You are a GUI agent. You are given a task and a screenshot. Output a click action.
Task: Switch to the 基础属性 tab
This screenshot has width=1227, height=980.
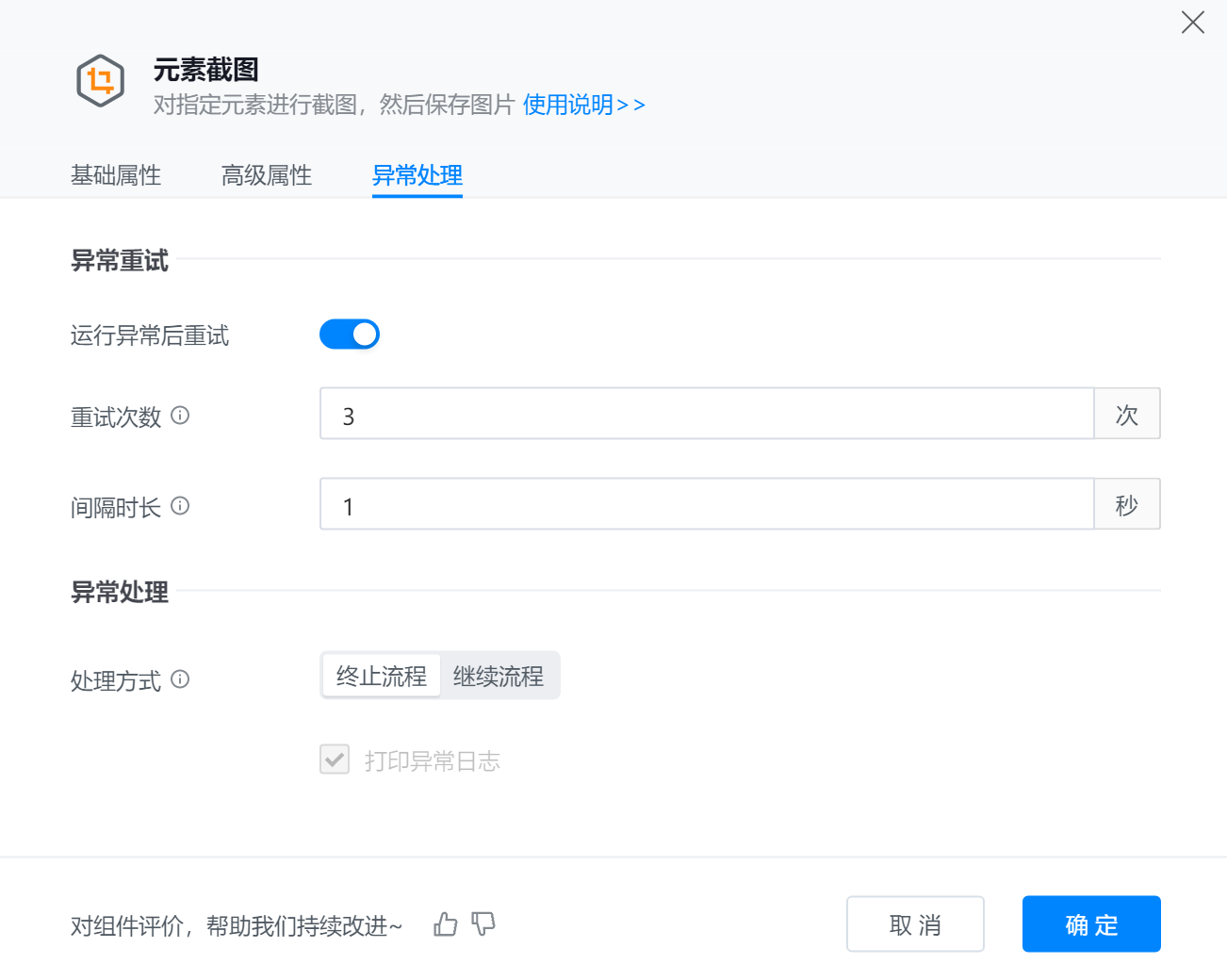116,175
